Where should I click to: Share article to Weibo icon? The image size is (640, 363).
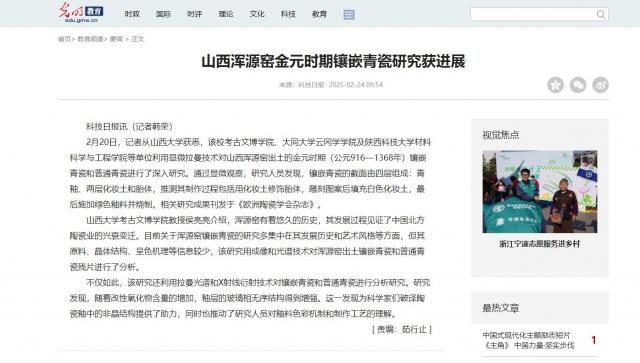600,85
